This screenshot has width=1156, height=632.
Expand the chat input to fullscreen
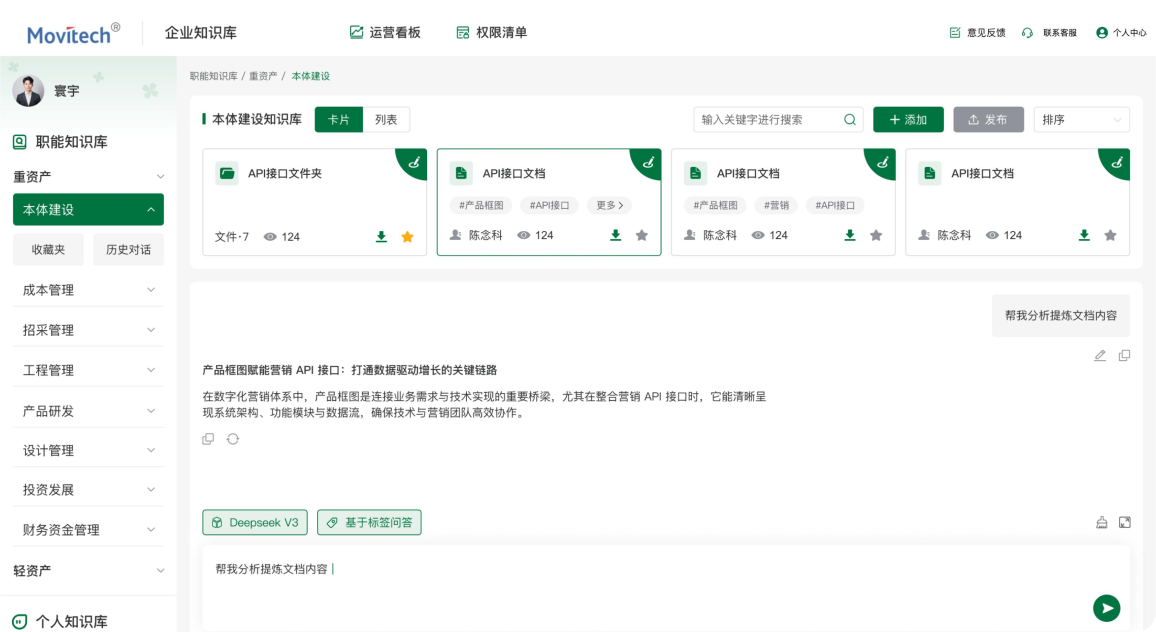pyautogui.click(x=1125, y=522)
